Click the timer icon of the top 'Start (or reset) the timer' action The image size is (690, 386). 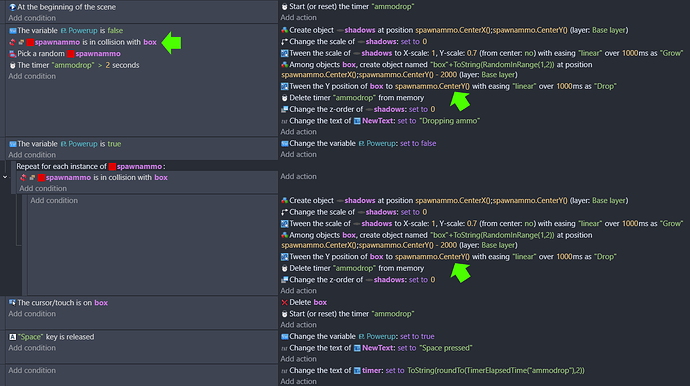[284, 7]
